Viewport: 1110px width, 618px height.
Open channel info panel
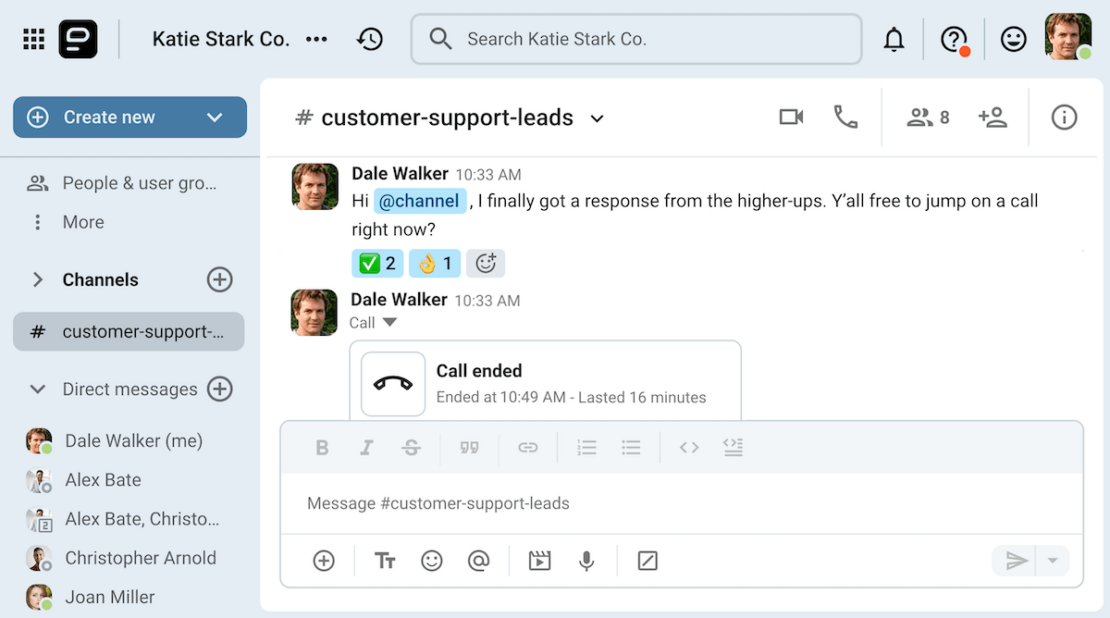(1064, 118)
